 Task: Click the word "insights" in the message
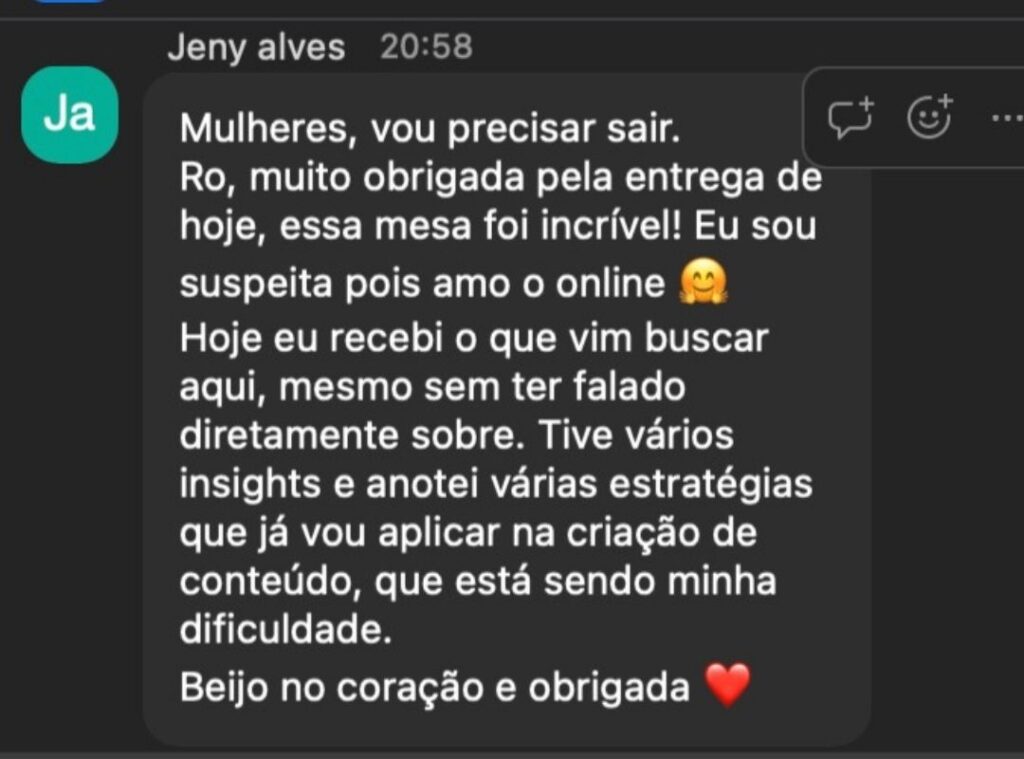tap(250, 485)
